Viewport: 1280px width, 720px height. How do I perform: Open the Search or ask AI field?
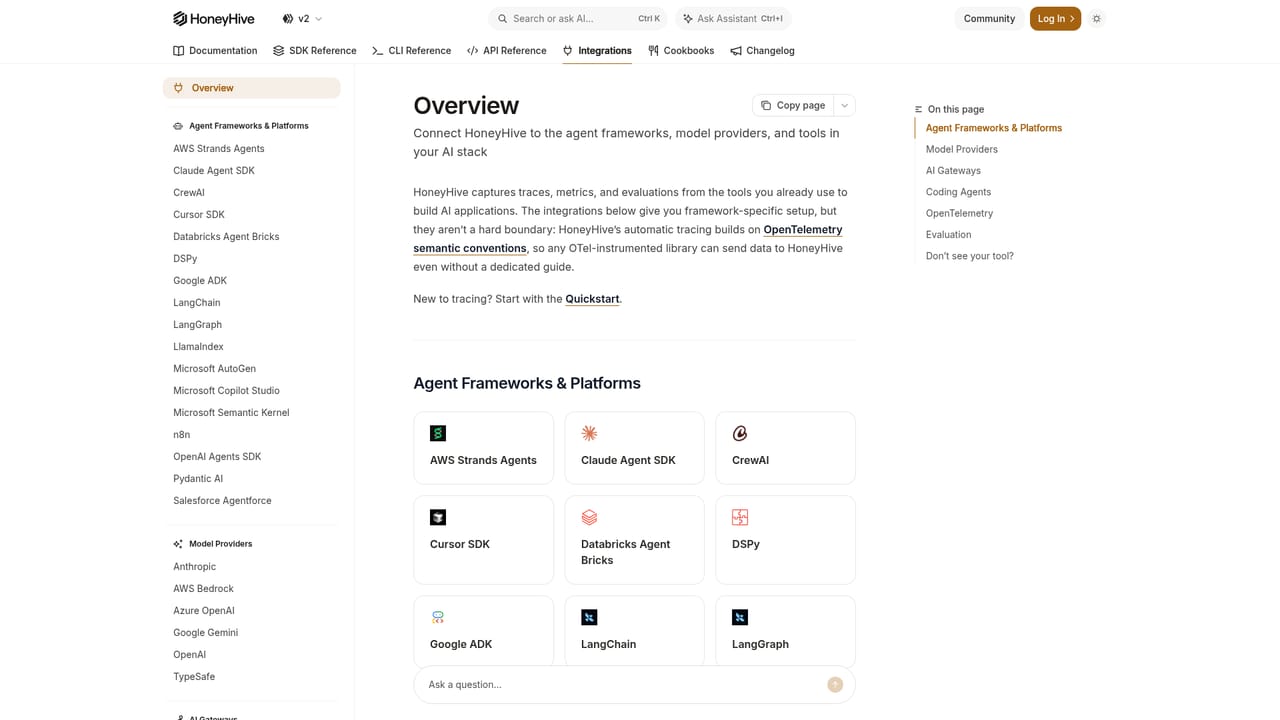[579, 18]
